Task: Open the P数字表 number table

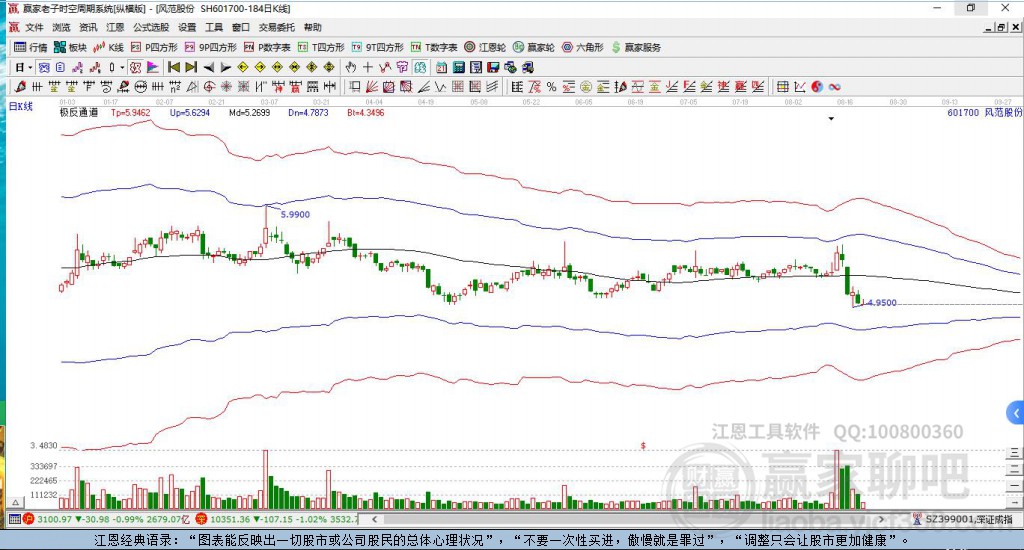Action: click(267, 47)
